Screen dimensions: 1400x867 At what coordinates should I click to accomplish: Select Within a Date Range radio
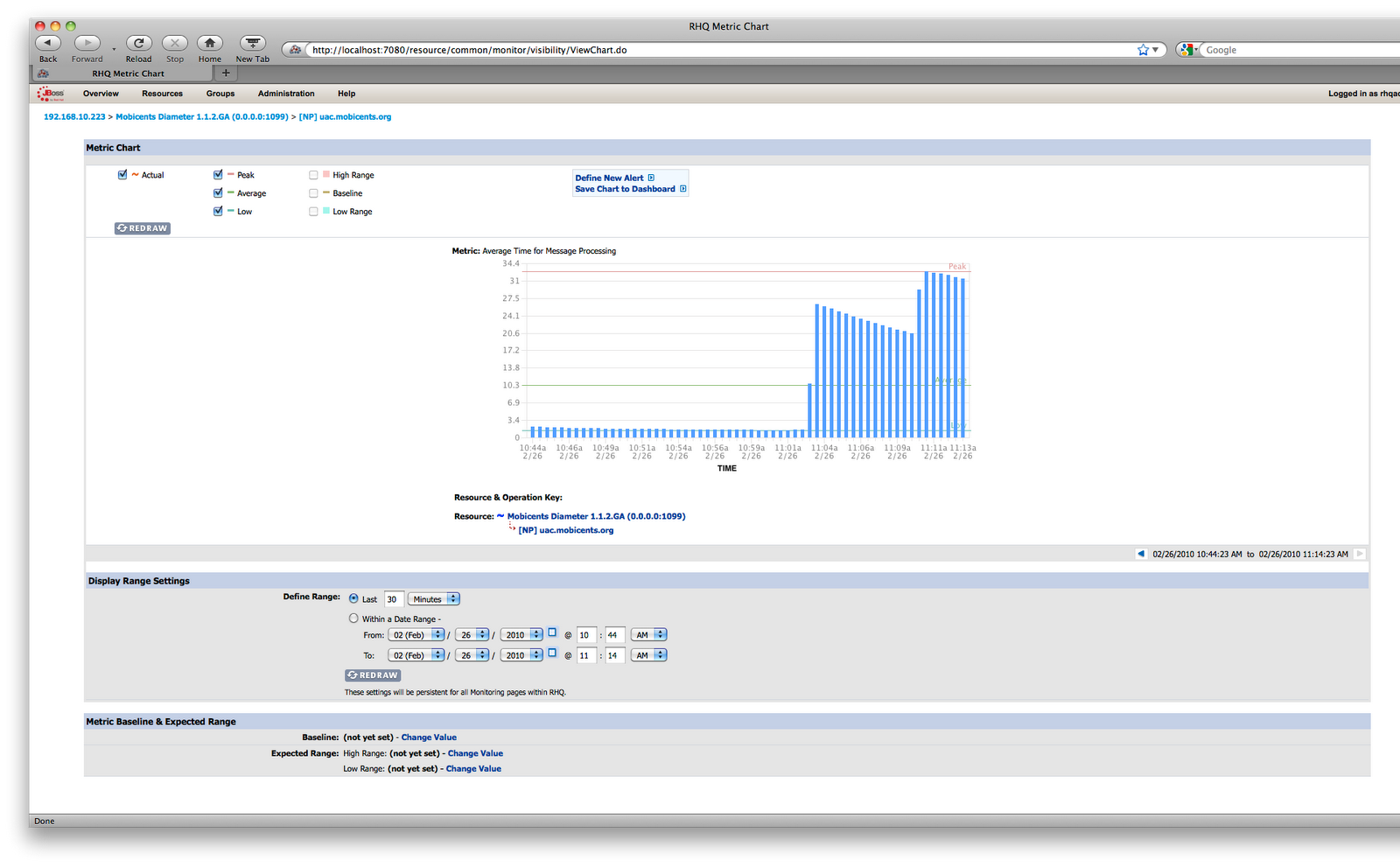pyautogui.click(x=353, y=618)
